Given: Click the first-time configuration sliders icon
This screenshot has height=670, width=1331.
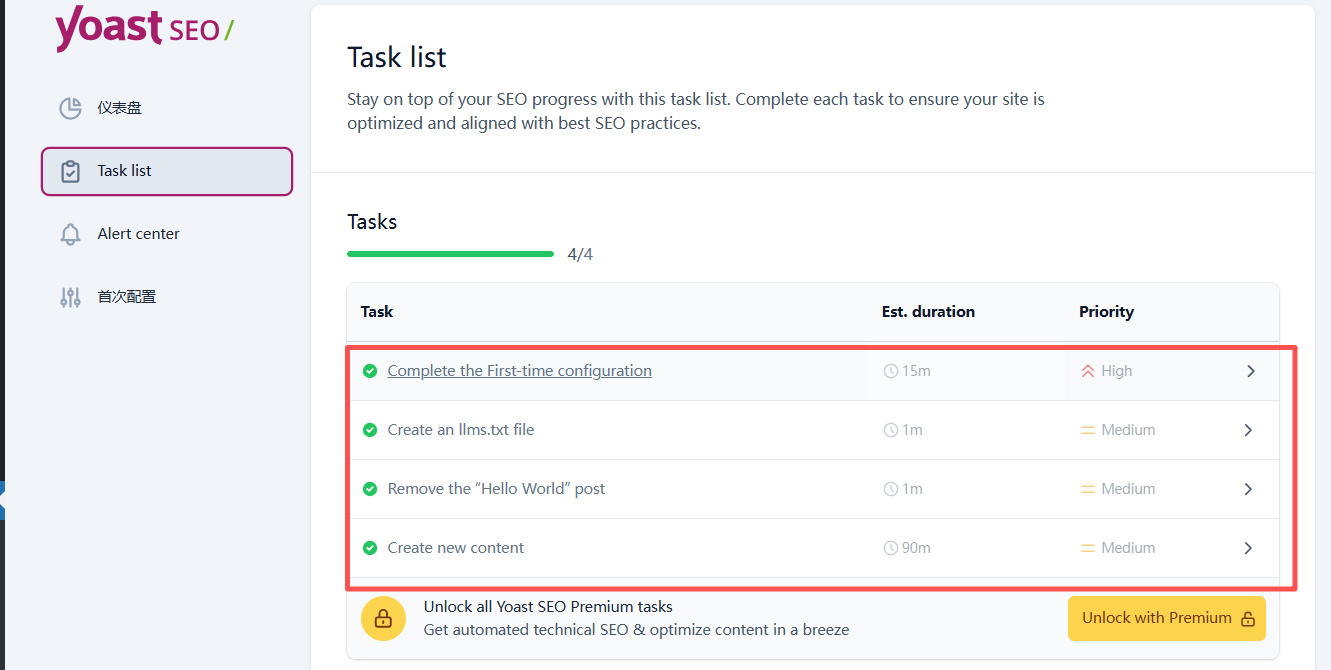Looking at the screenshot, I should (x=70, y=297).
